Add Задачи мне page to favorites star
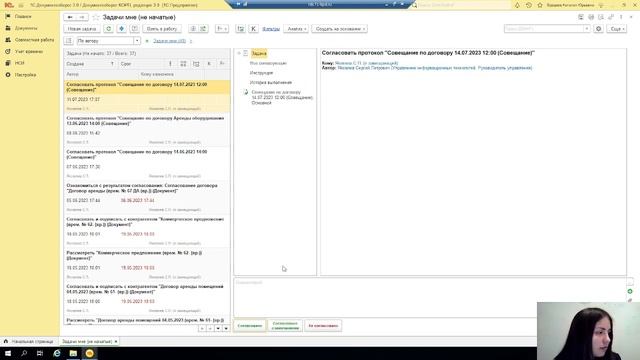The height and width of the screenshot is (360, 640). coord(96,17)
